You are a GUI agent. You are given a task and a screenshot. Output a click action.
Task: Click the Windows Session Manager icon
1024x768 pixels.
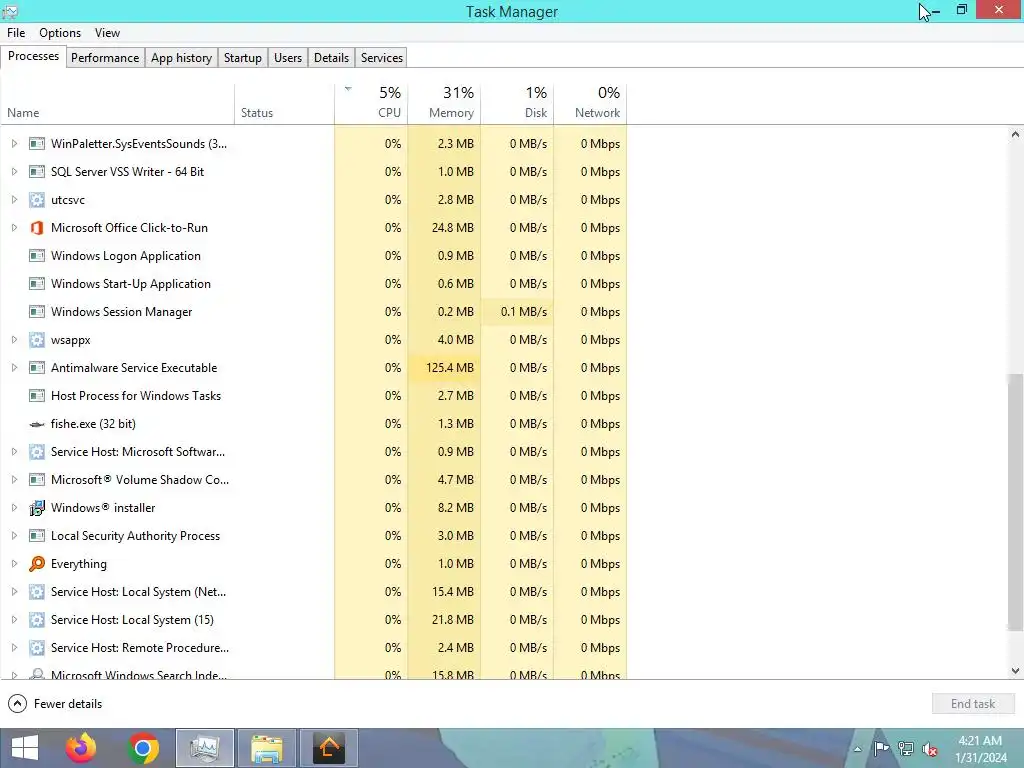tap(37, 312)
